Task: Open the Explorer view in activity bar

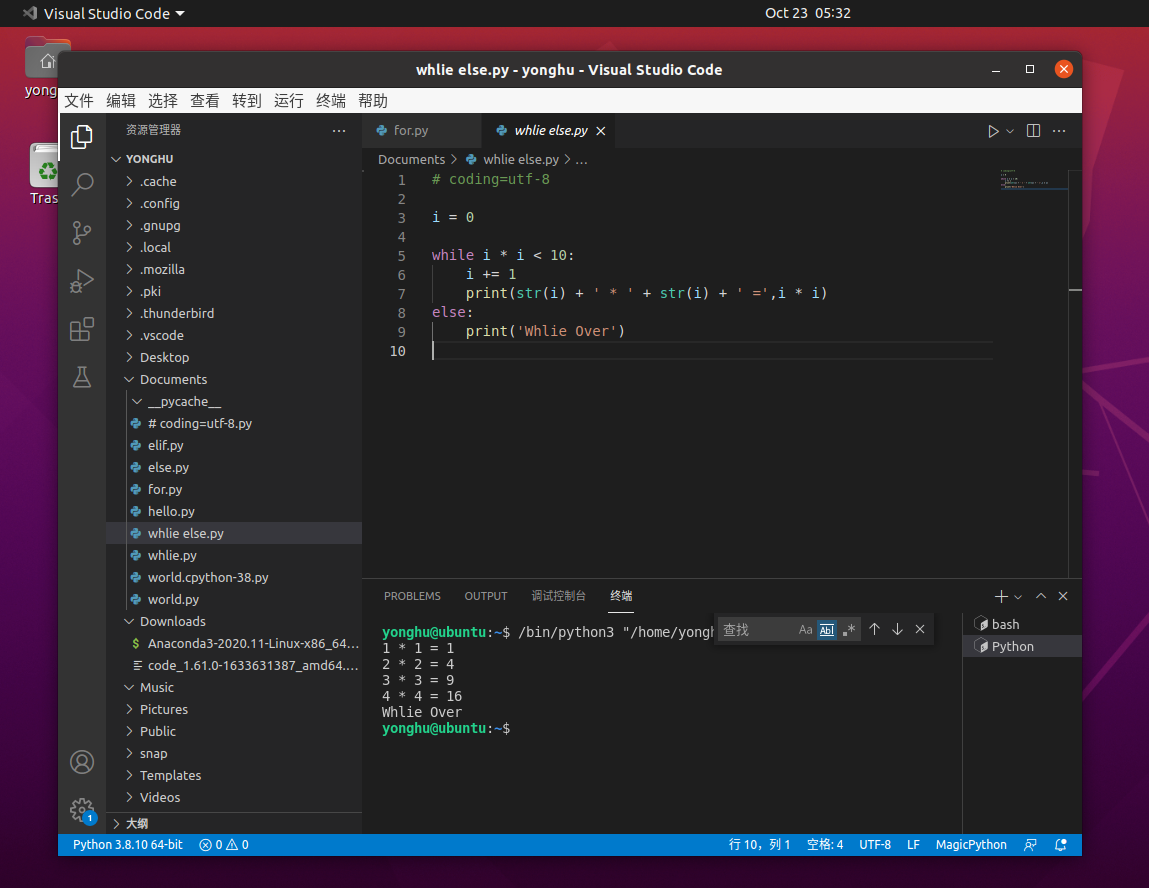Action: [x=81, y=136]
